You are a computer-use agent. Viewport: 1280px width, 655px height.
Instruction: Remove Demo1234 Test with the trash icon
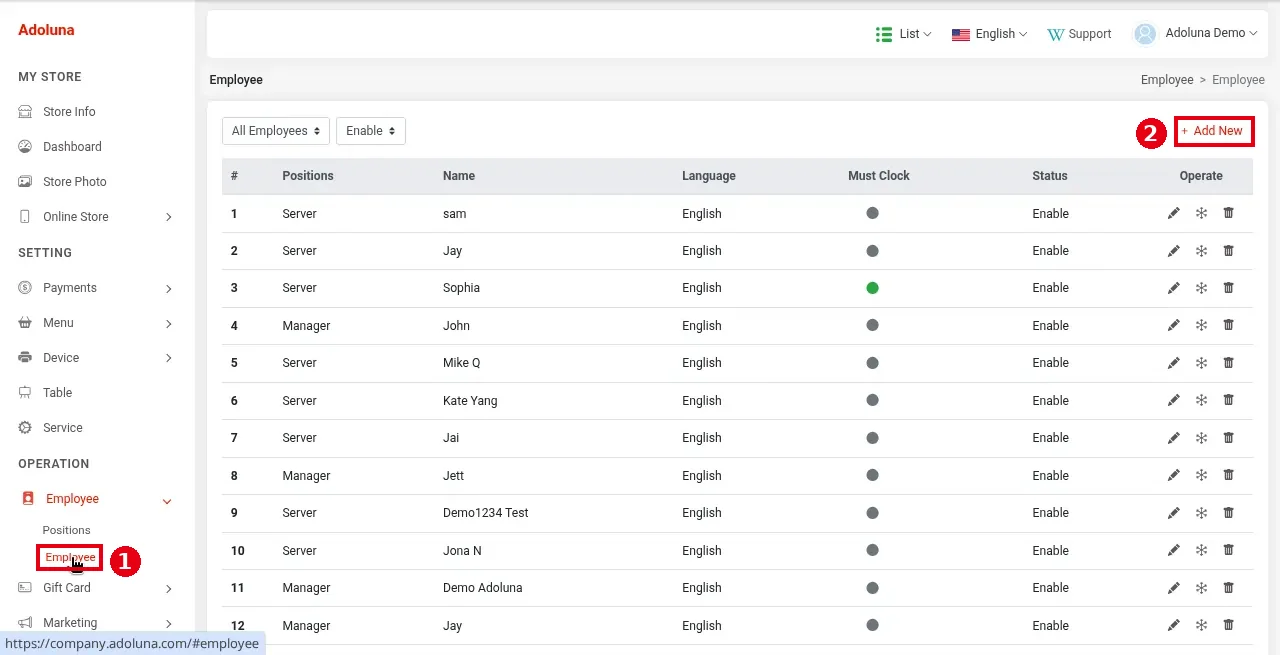point(1229,513)
